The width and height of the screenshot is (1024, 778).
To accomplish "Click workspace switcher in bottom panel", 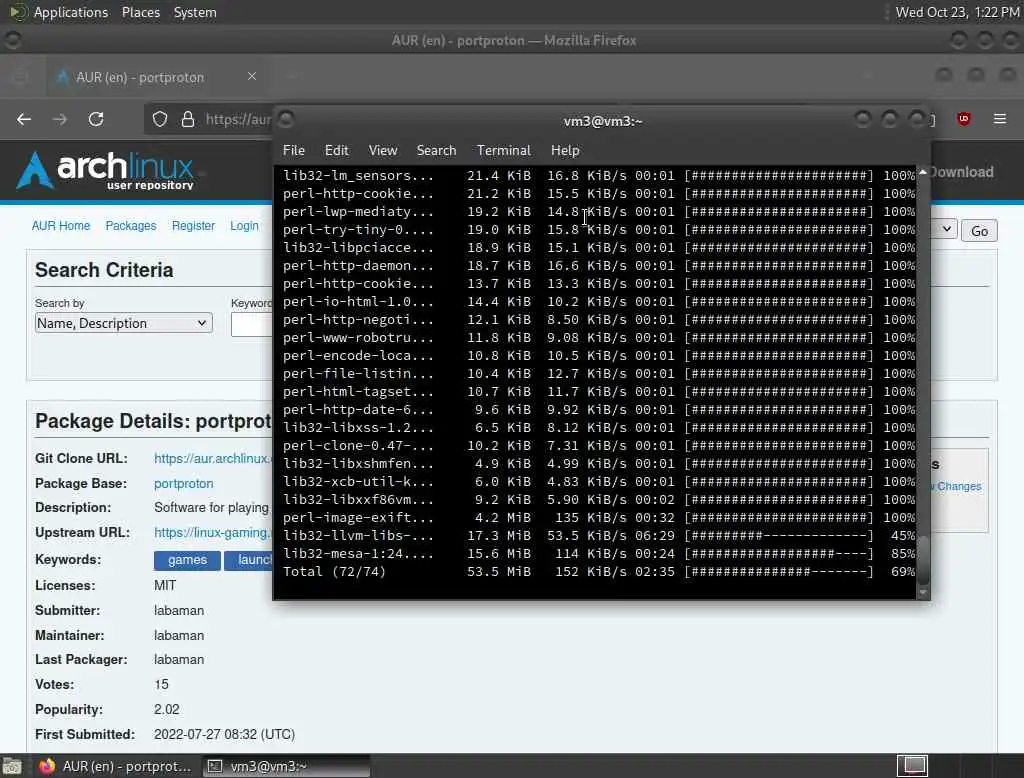I will click(912, 766).
